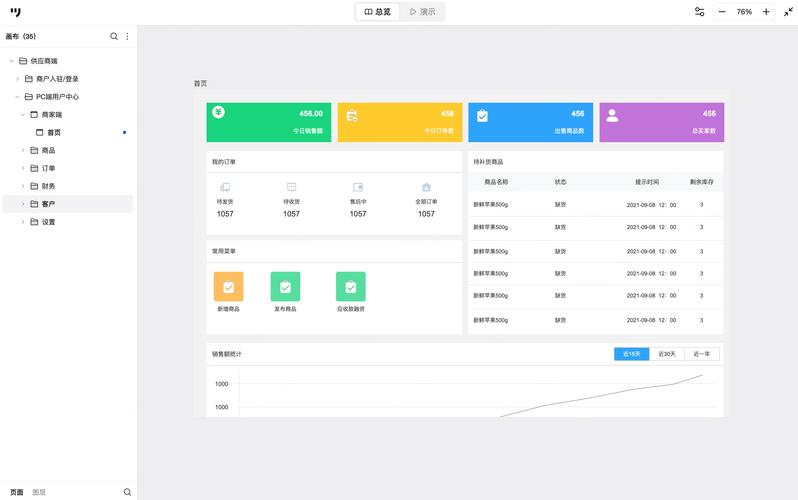Collapse the PC端用户中心 folder

coord(17,97)
